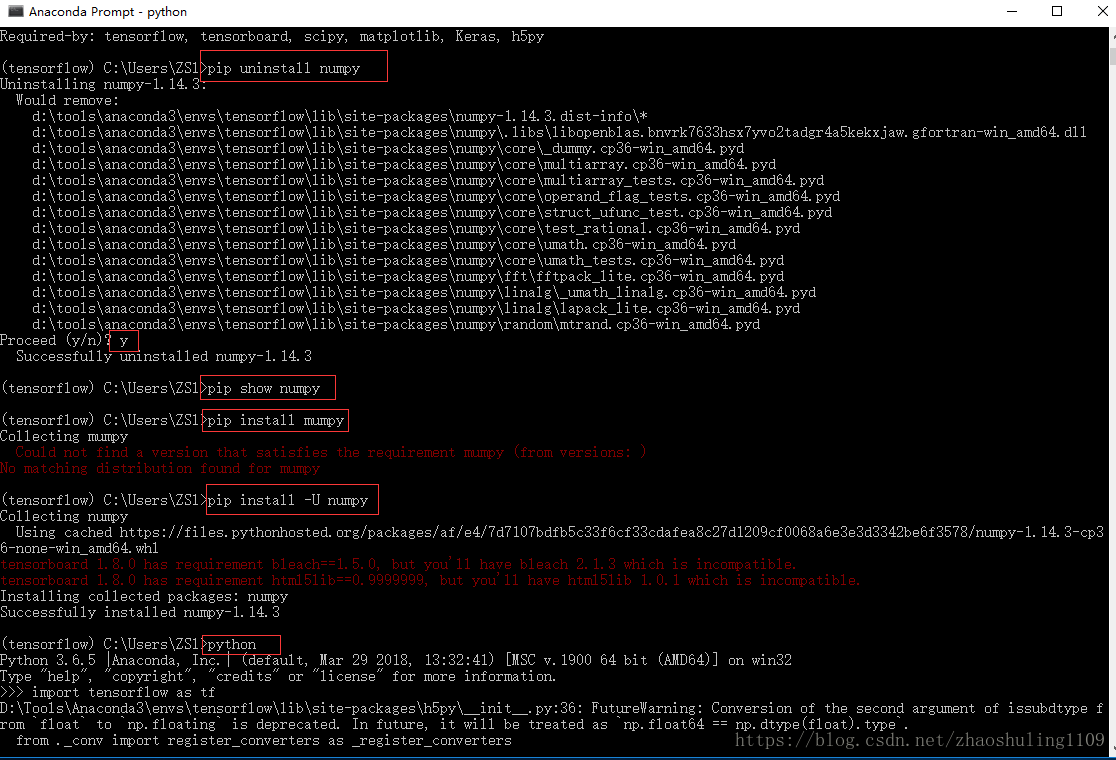Click the 'Python 3.6.5 |Anaconda, Inc.' version line
This screenshot has width=1116, height=760.
(396, 661)
